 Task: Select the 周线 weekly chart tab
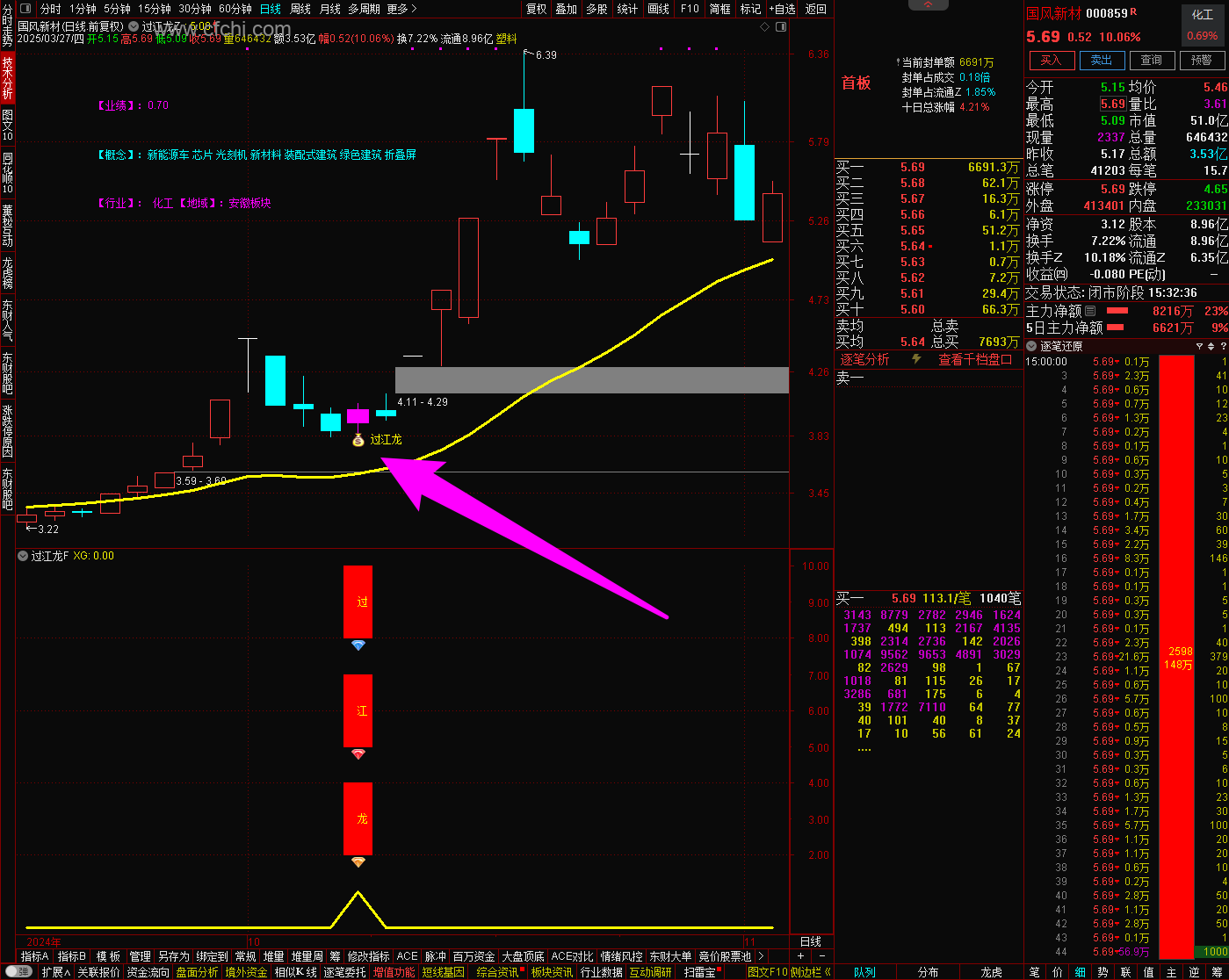coord(300,9)
